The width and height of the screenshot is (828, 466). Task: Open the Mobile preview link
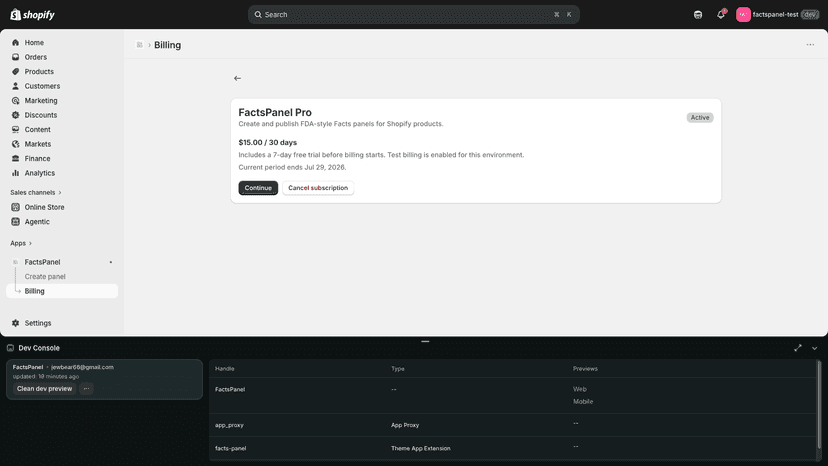[583, 402]
